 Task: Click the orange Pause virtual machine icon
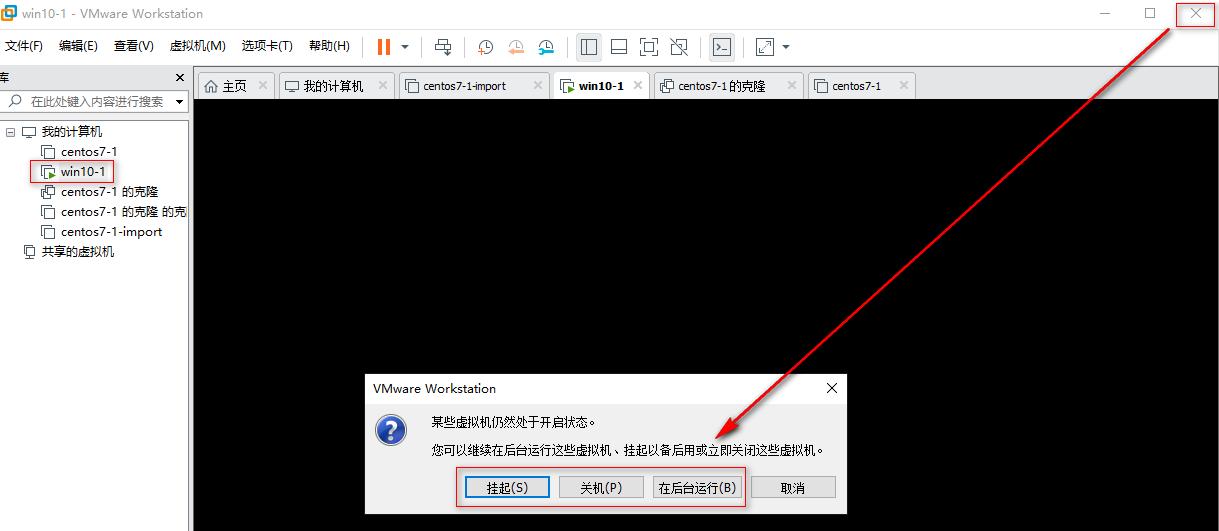[384, 46]
